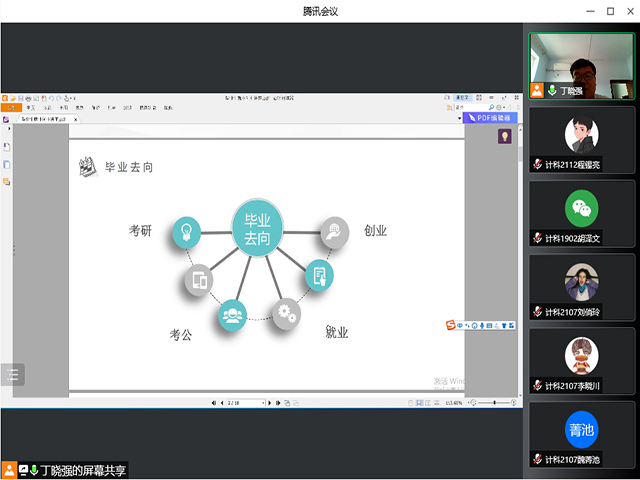
Task: Click the orange file menu button
Action: pyautogui.click(x=11, y=107)
